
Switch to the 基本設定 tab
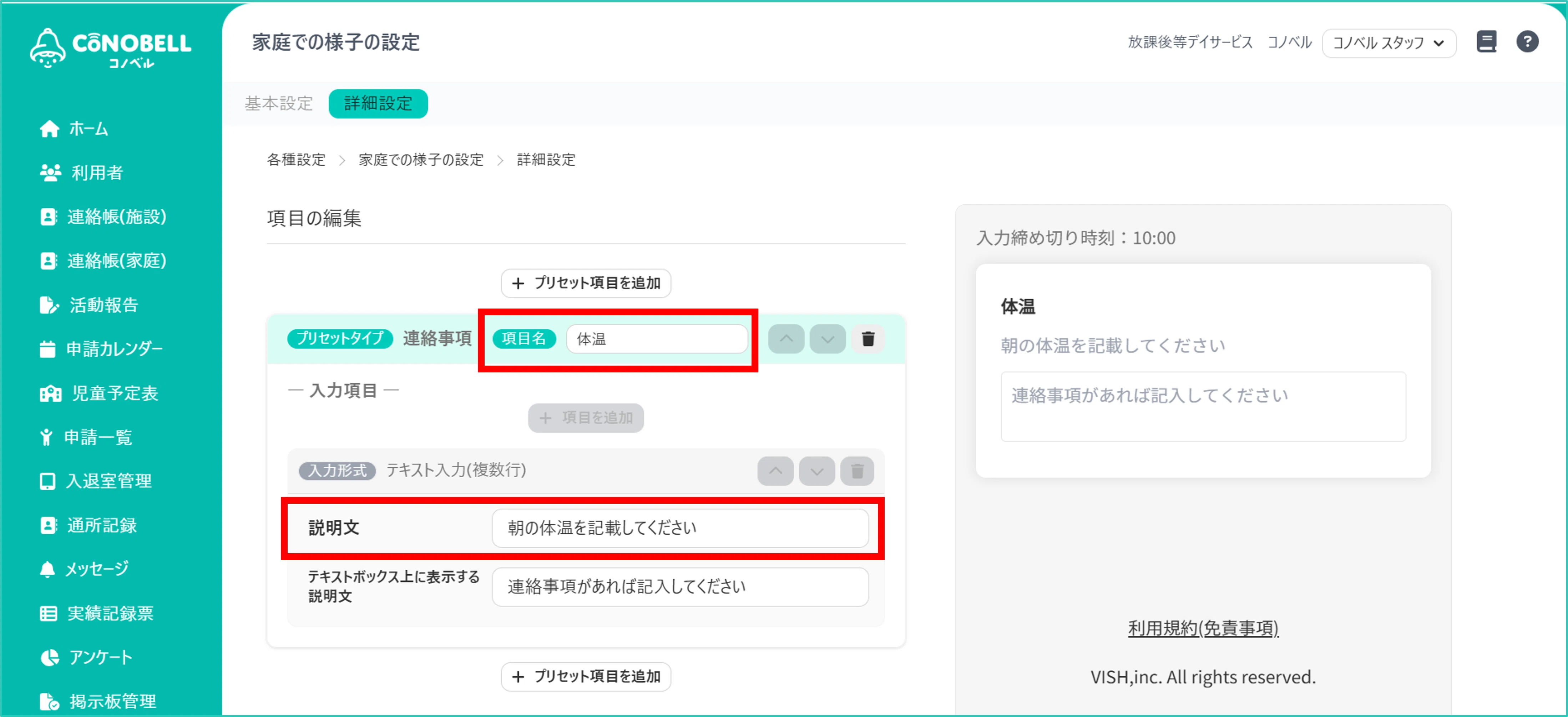point(279,103)
